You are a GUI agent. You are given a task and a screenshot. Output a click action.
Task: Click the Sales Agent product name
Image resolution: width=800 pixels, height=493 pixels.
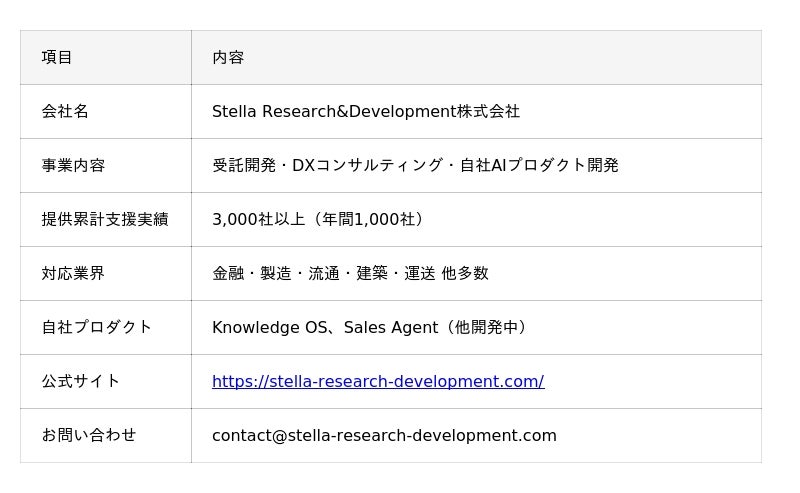click(x=391, y=327)
